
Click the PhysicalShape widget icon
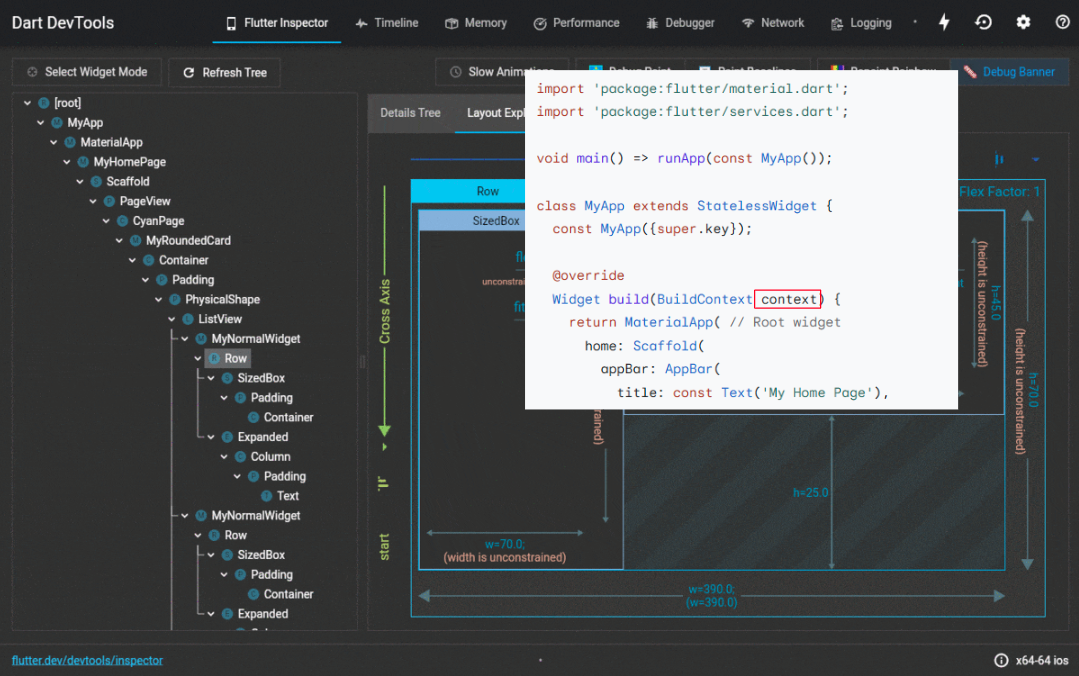coord(175,299)
